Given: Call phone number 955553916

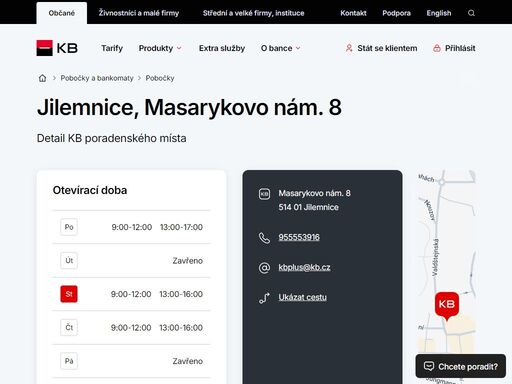Looking at the screenshot, I should coord(299,237).
